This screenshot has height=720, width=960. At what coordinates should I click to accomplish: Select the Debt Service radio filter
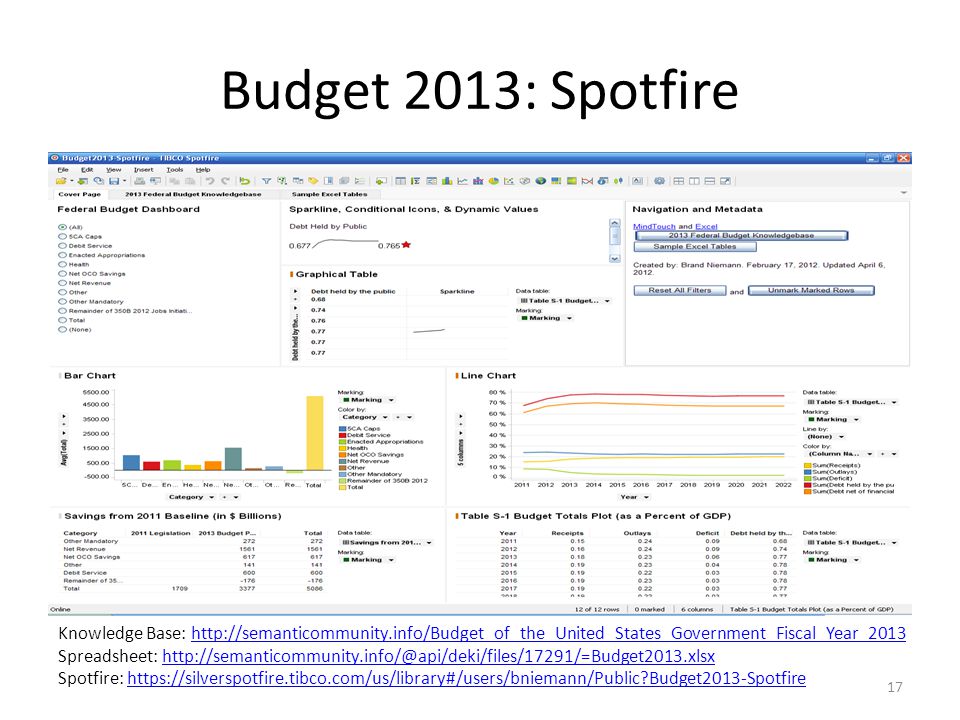pyautogui.click(x=62, y=246)
